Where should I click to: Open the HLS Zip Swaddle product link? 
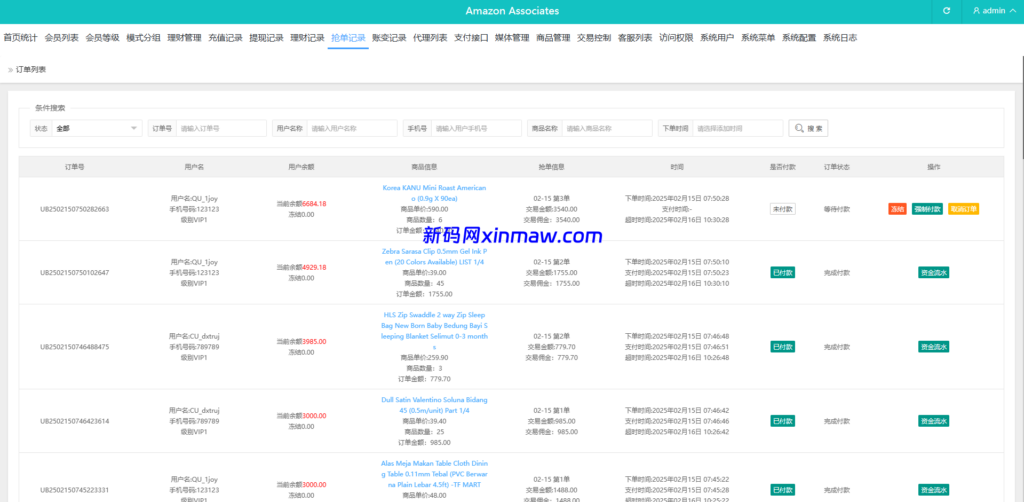(x=434, y=331)
